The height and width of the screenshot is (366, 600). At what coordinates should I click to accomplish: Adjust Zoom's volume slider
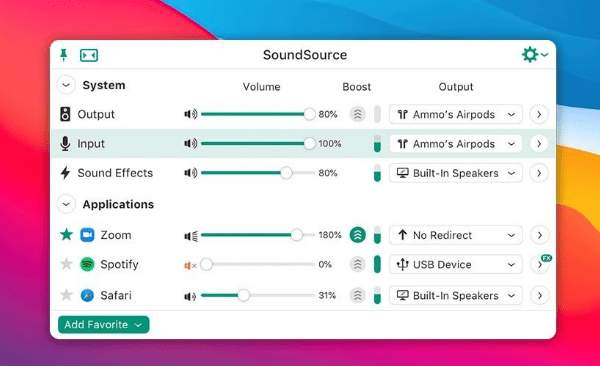(258, 235)
